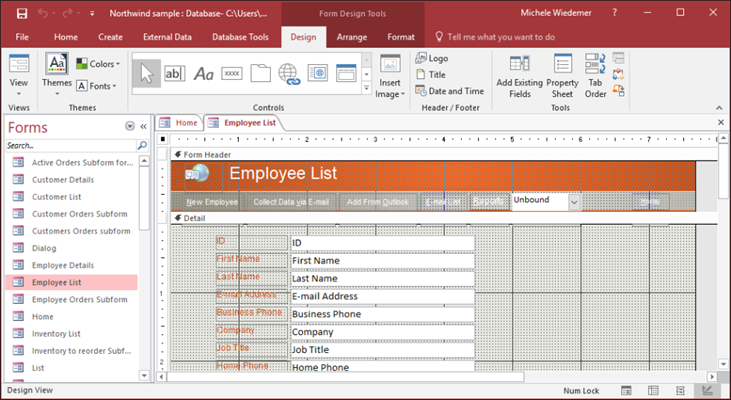The width and height of the screenshot is (731, 400).
Task: Select the Web Browser control
Action: [x=317, y=74]
